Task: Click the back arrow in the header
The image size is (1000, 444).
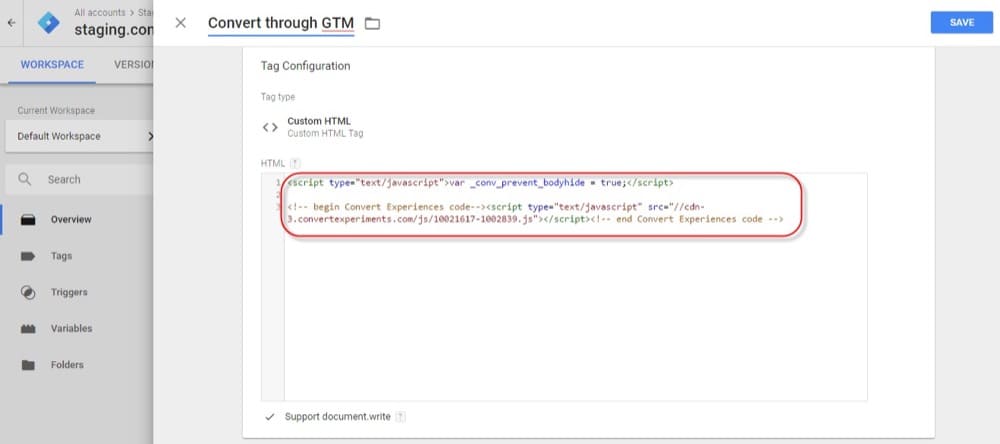Action: [11, 22]
